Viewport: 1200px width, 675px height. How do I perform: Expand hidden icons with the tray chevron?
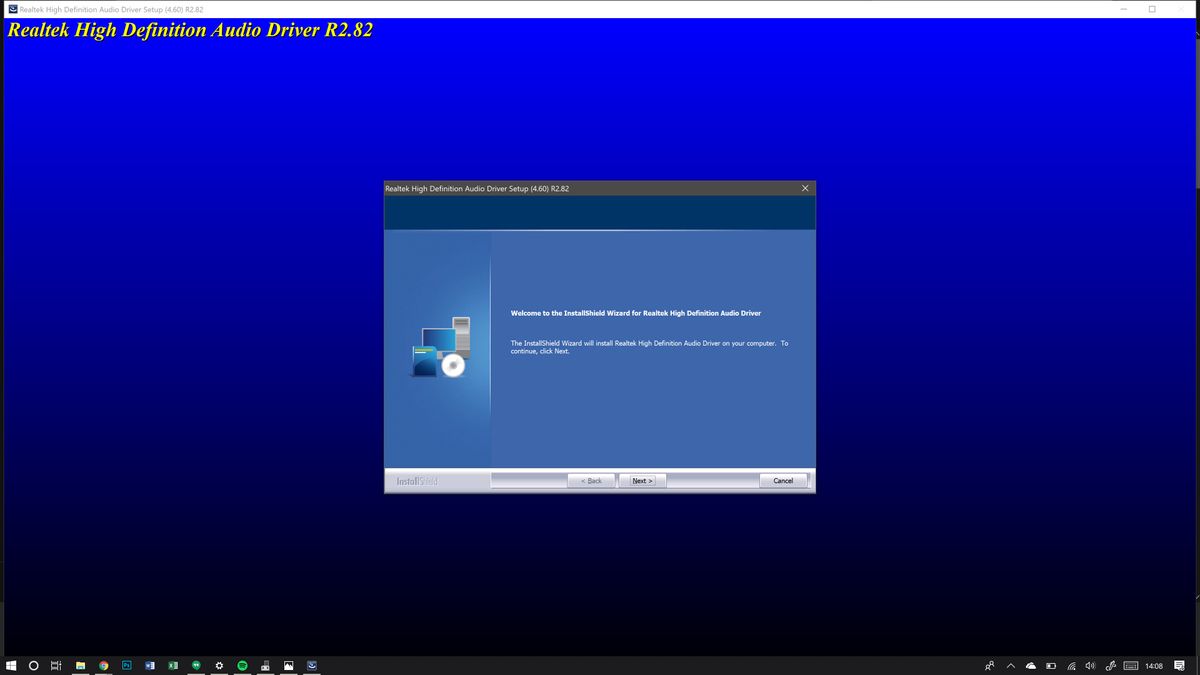(1011, 665)
